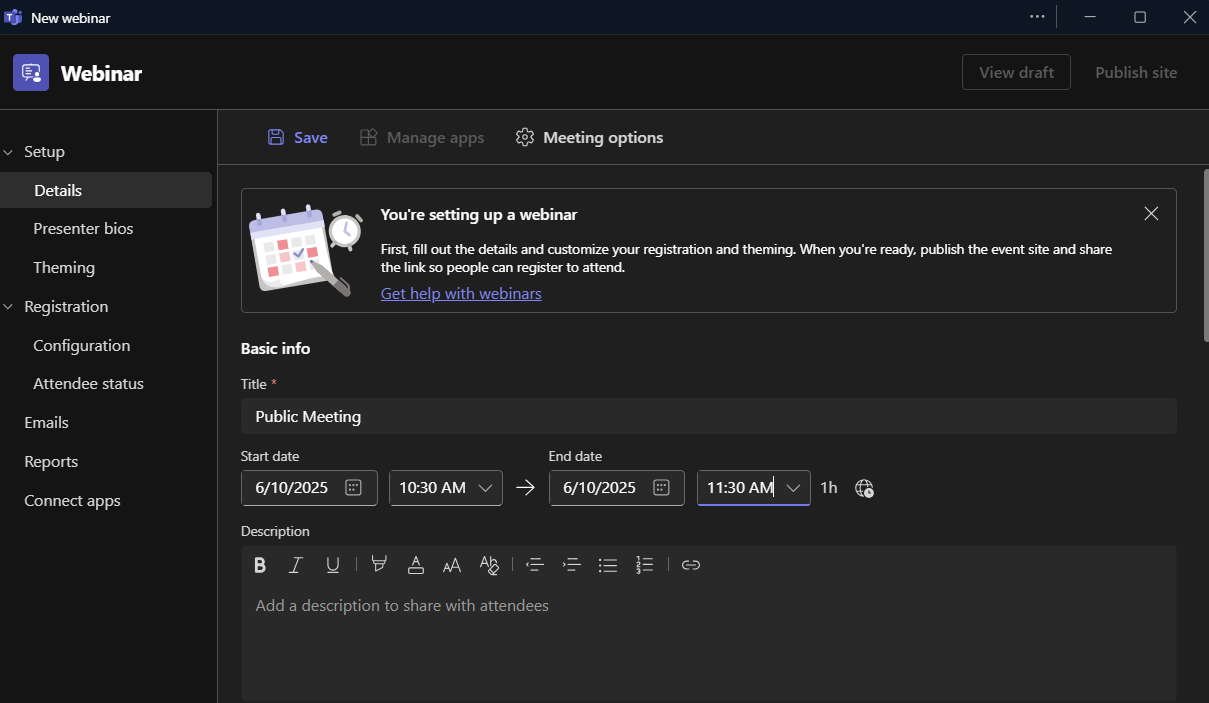Viewport: 1209px width, 703px height.
Task: Insert a hyperlink in the description
Action: (x=691, y=565)
